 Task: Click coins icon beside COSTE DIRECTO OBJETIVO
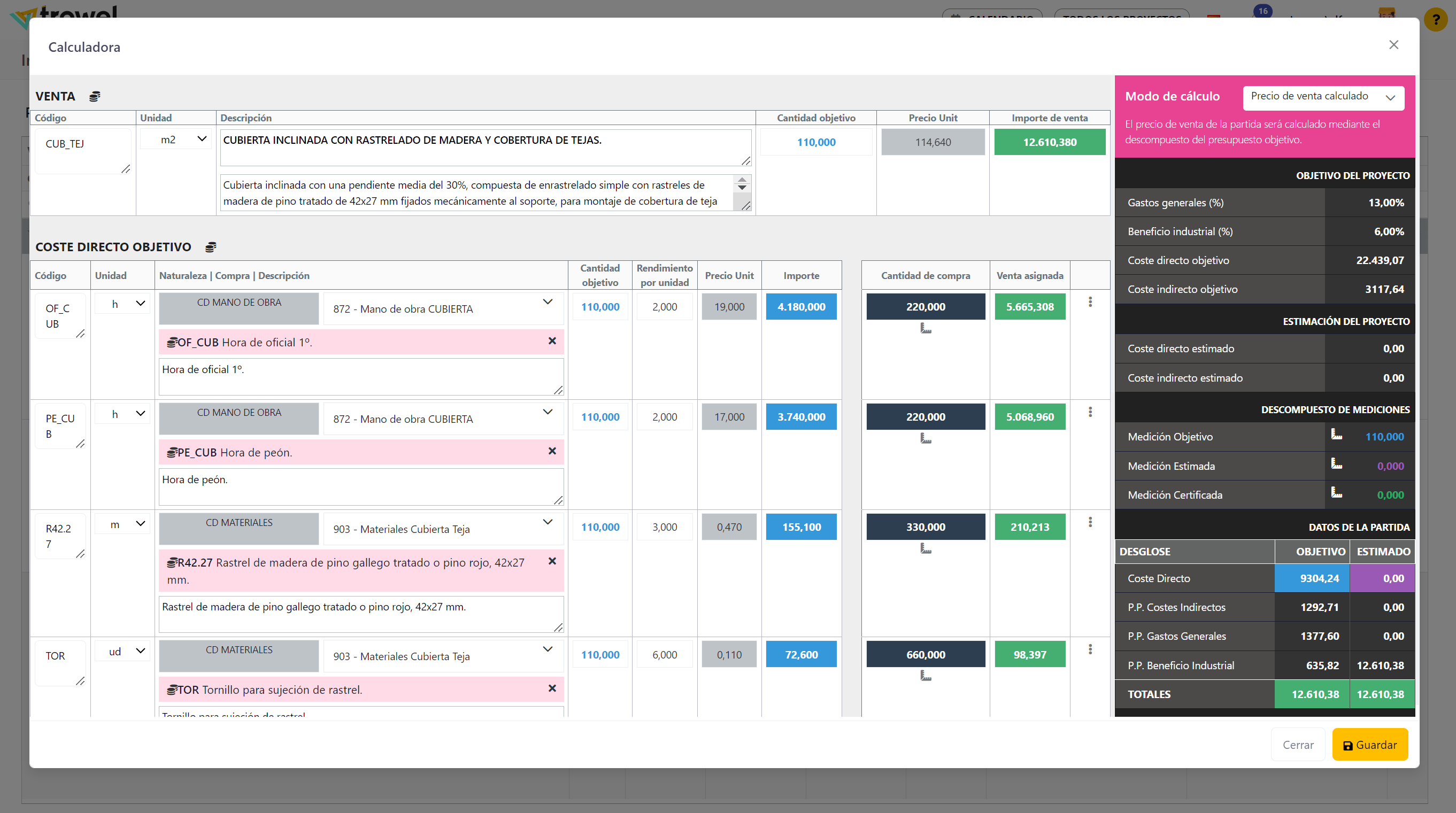pyautogui.click(x=211, y=247)
